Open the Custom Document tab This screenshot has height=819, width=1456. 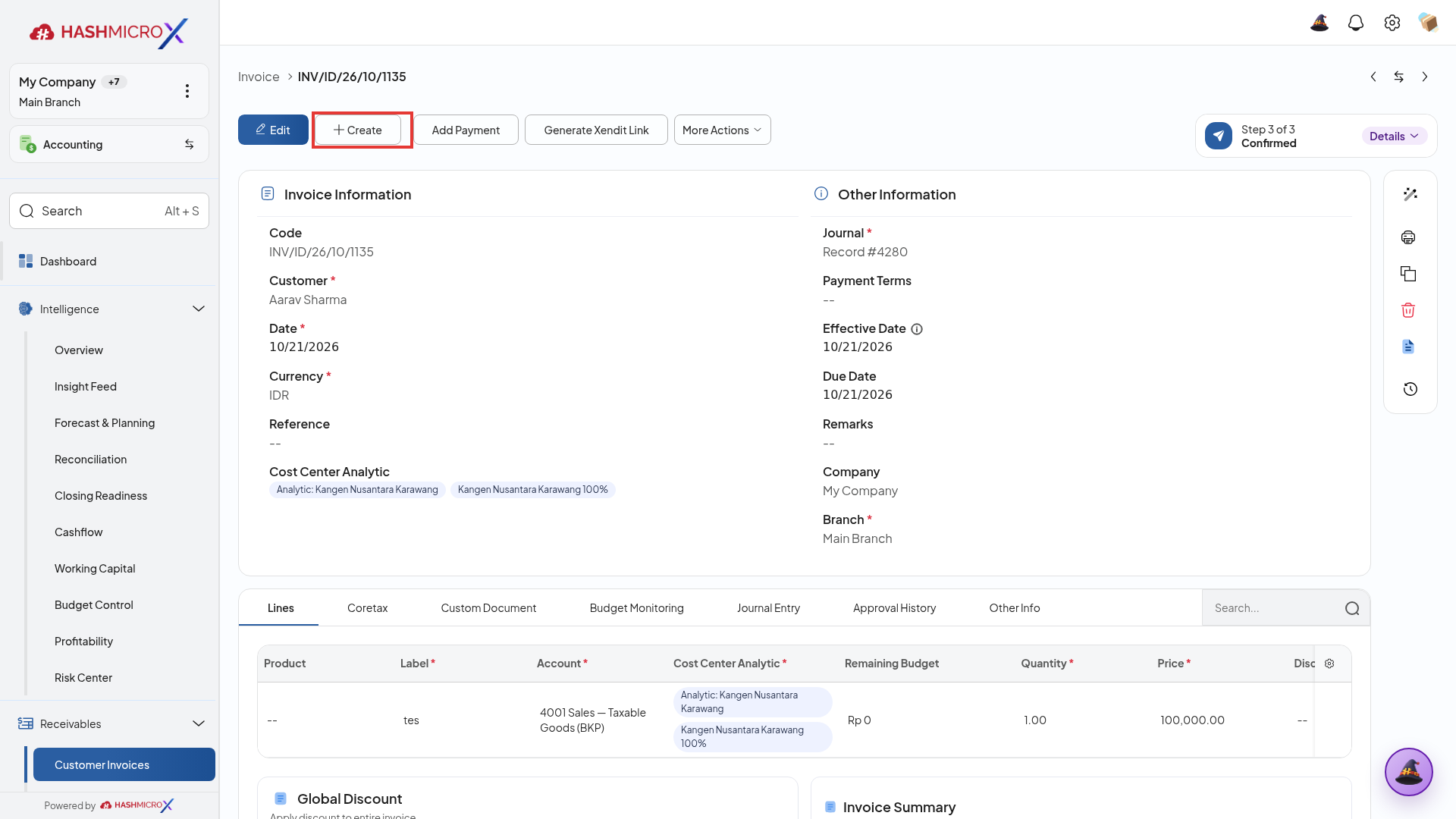click(488, 608)
